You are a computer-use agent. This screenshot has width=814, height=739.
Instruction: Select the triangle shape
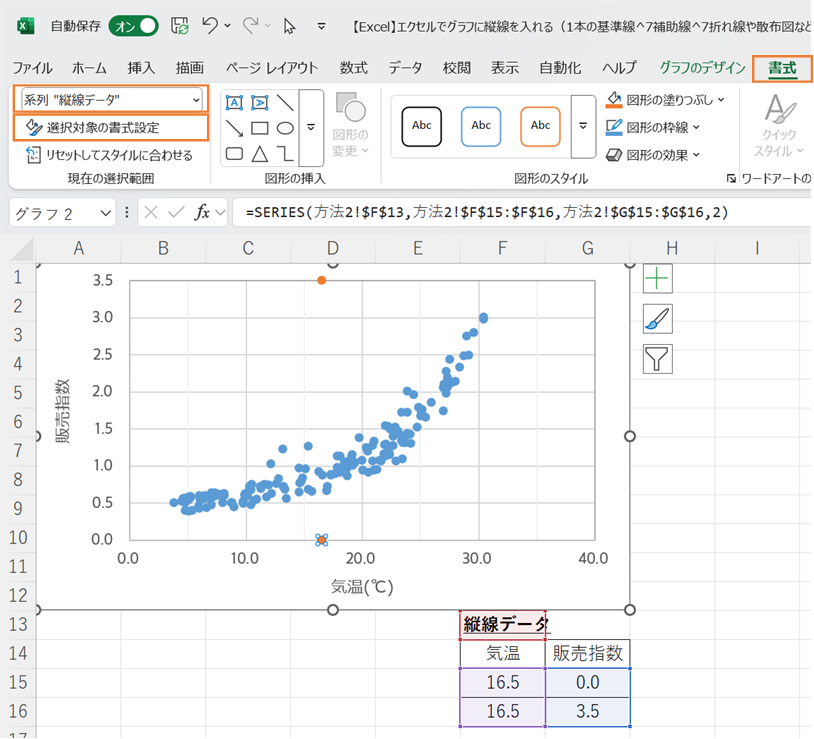click(x=260, y=154)
